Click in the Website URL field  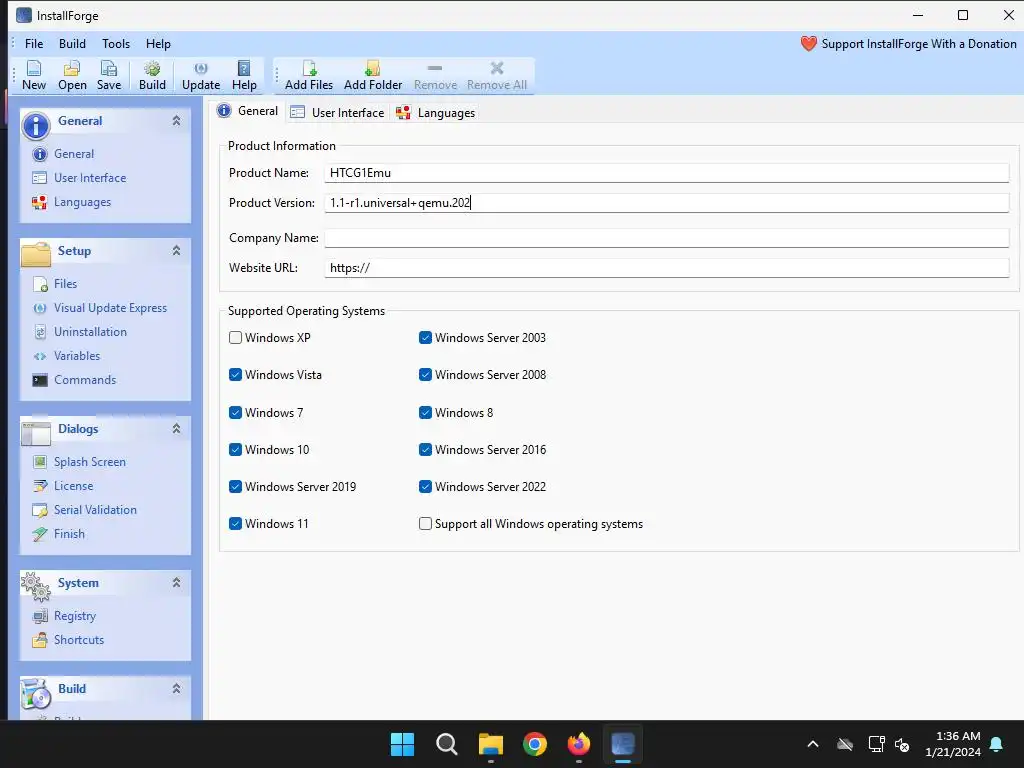[667, 268]
